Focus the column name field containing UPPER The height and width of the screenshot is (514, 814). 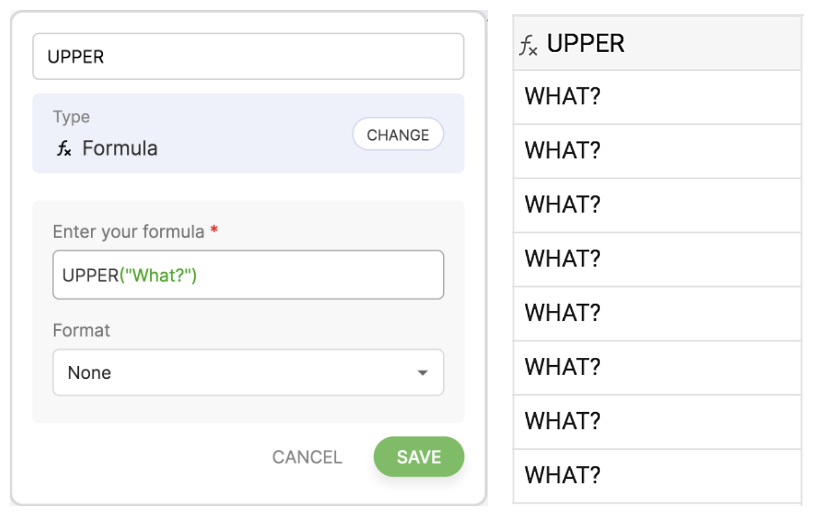(x=247, y=57)
